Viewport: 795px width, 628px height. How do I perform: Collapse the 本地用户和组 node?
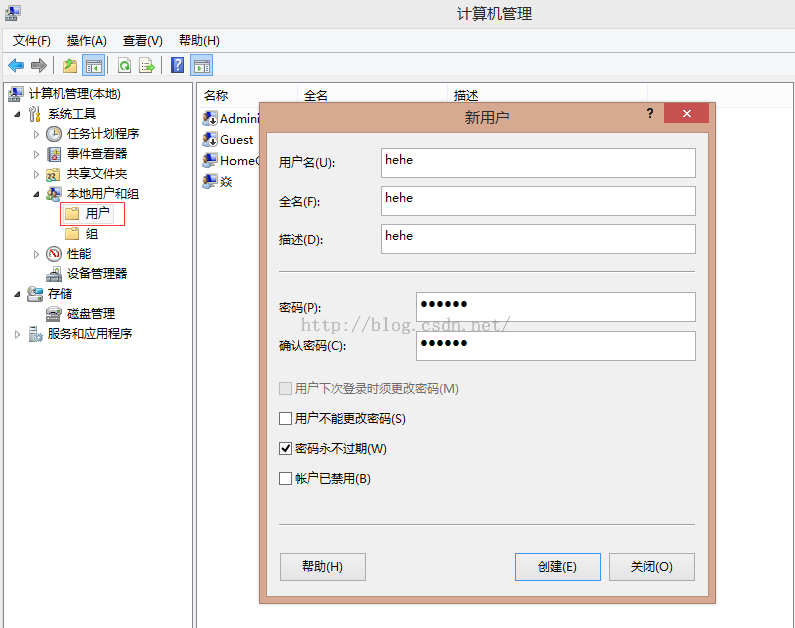(x=36, y=194)
